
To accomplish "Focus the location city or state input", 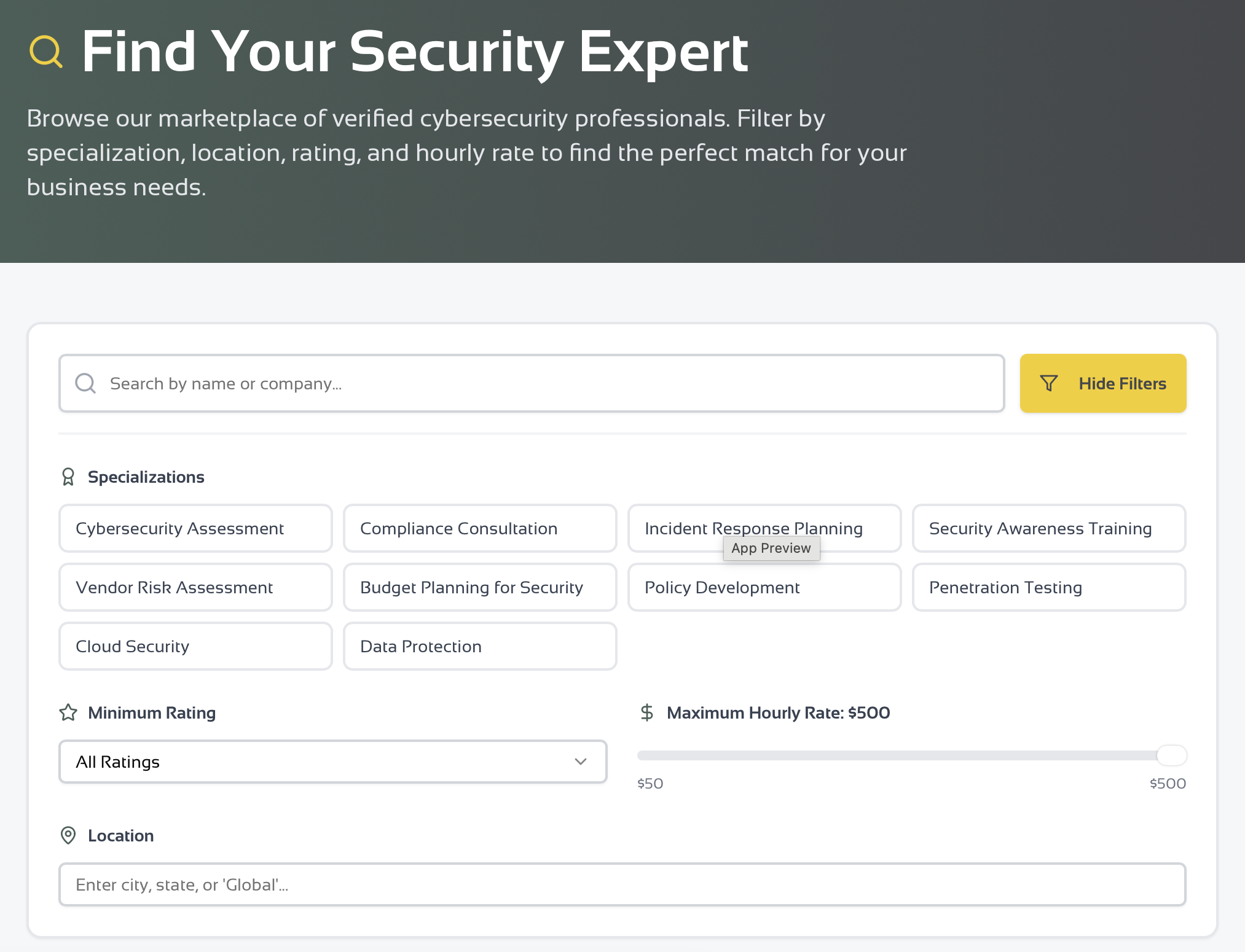I will pos(622,884).
